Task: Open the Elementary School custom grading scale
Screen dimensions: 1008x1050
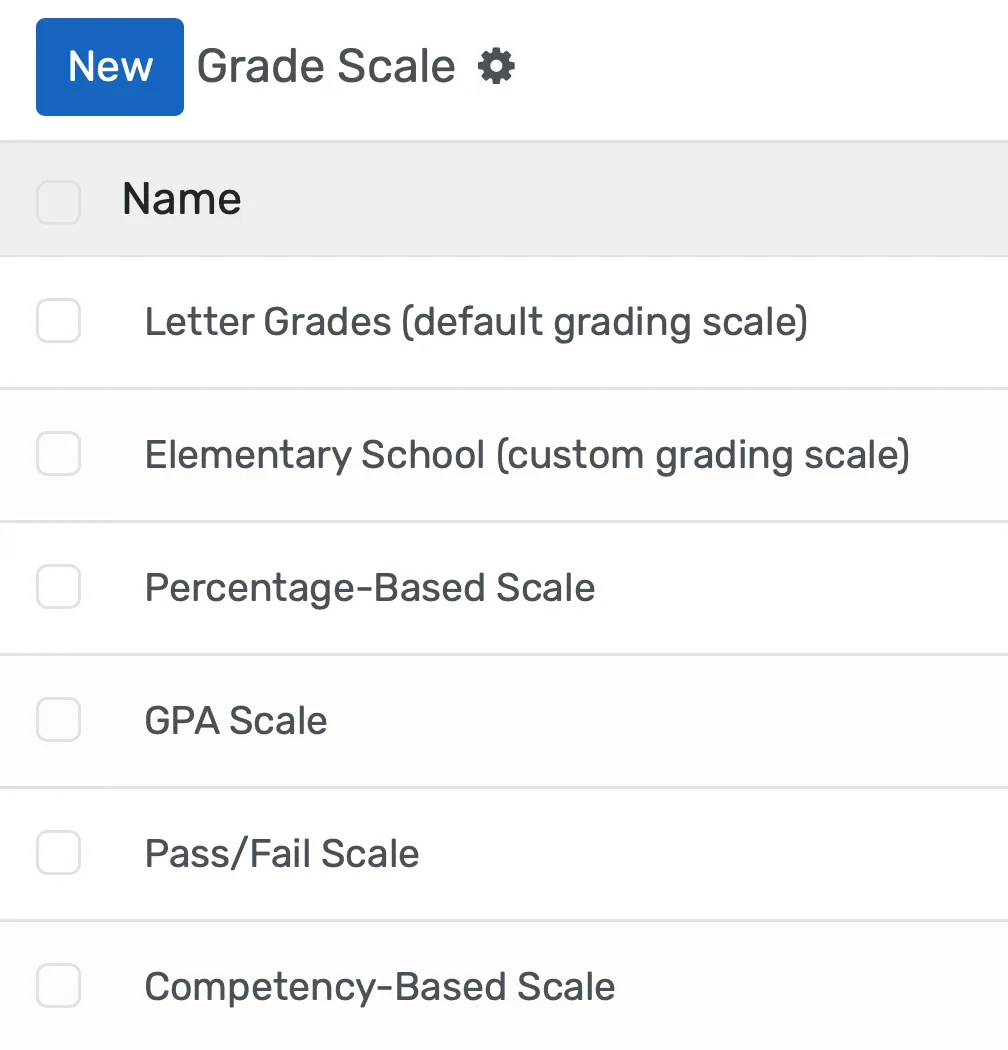Action: 528,454
